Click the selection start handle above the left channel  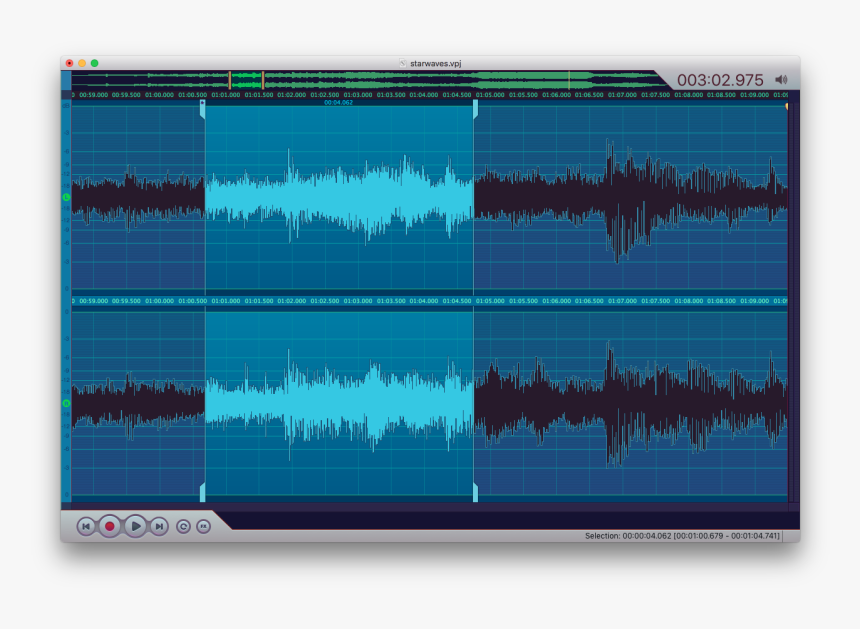pyautogui.click(x=203, y=109)
